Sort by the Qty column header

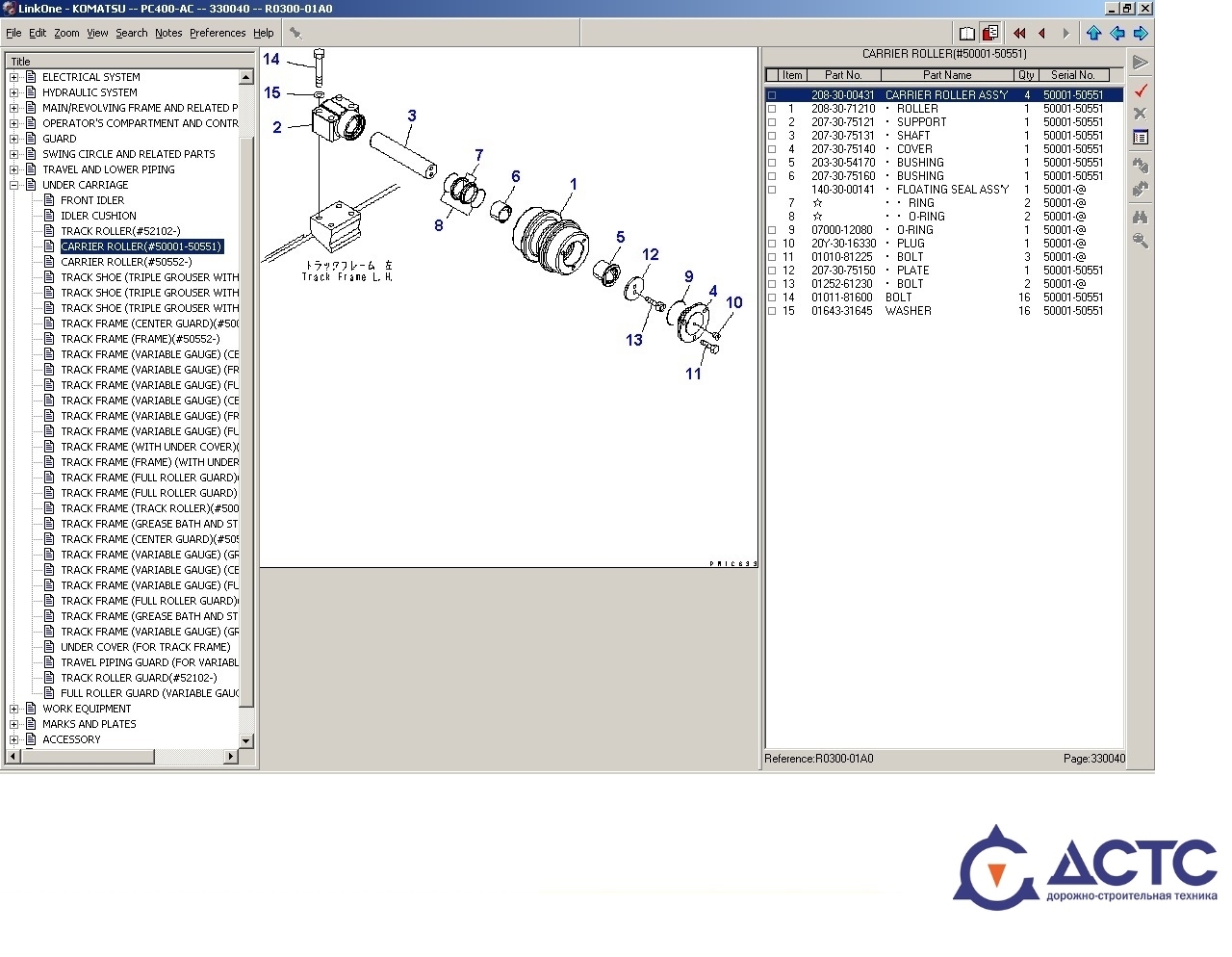1026,75
